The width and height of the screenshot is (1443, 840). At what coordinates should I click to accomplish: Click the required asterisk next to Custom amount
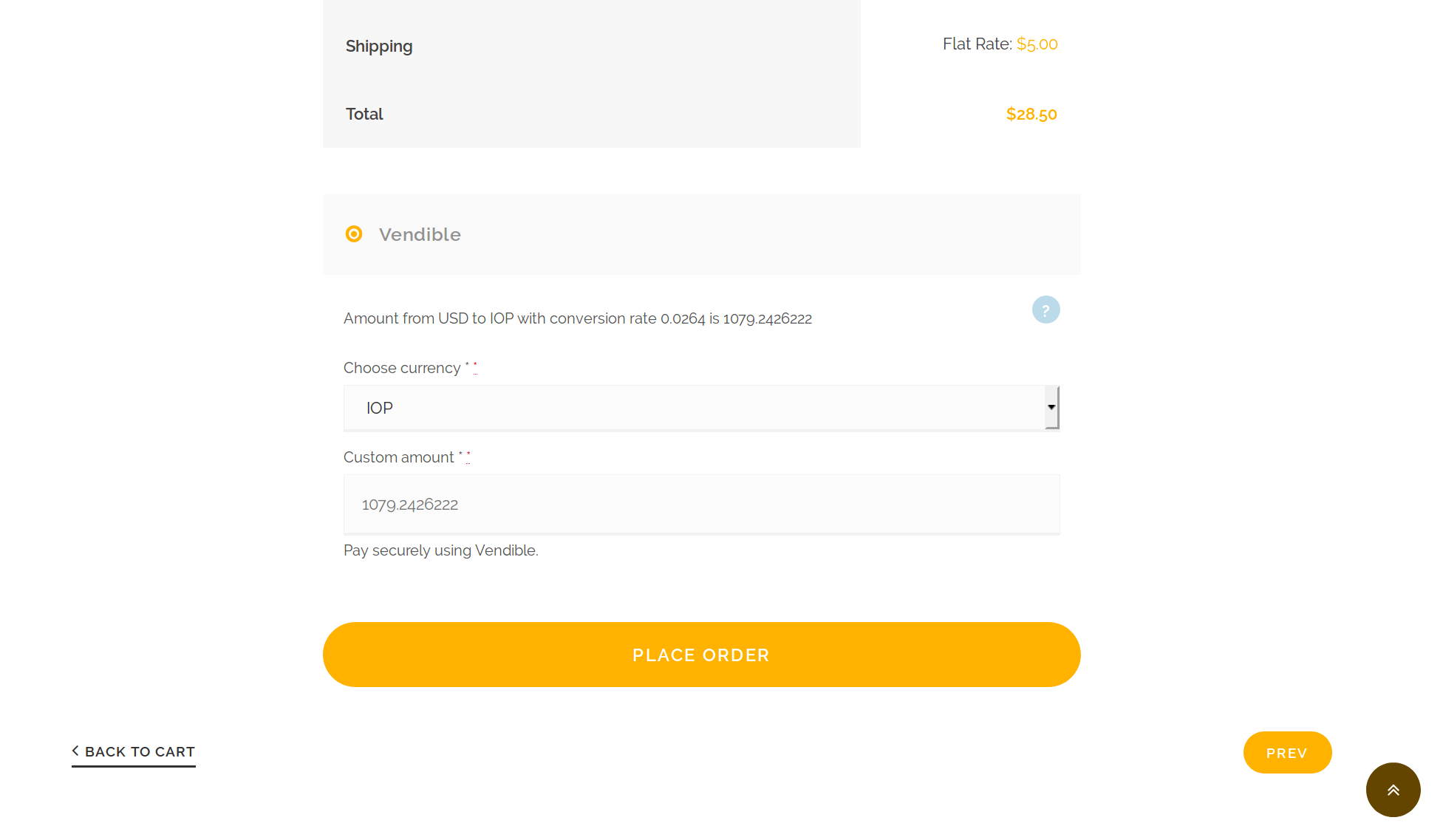click(468, 456)
